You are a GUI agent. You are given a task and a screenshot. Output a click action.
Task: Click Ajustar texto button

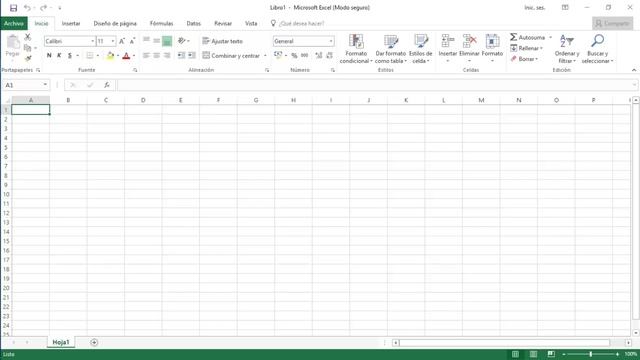click(x=222, y=41)
